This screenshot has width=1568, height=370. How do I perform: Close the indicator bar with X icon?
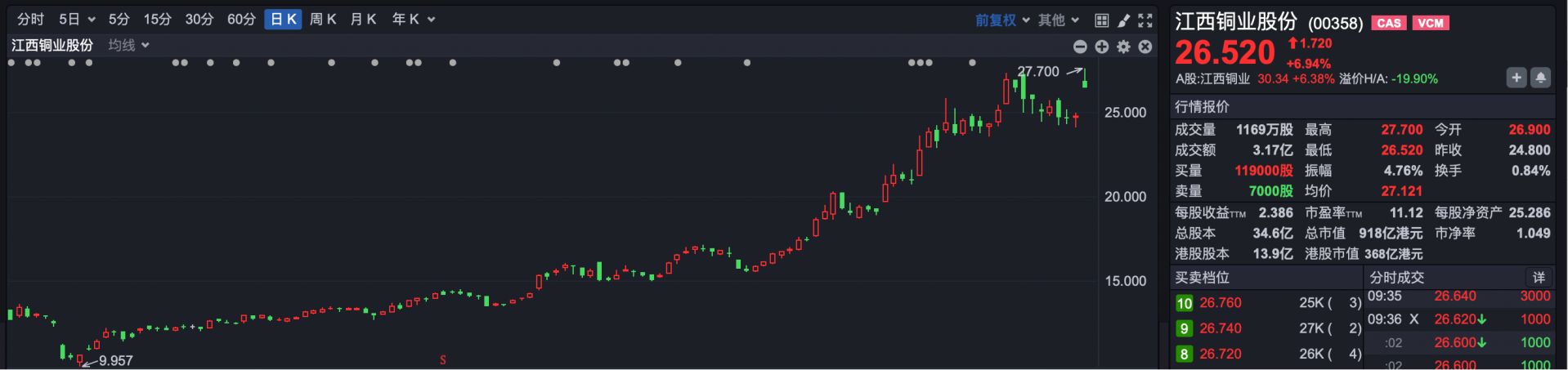click(1145, 47)
